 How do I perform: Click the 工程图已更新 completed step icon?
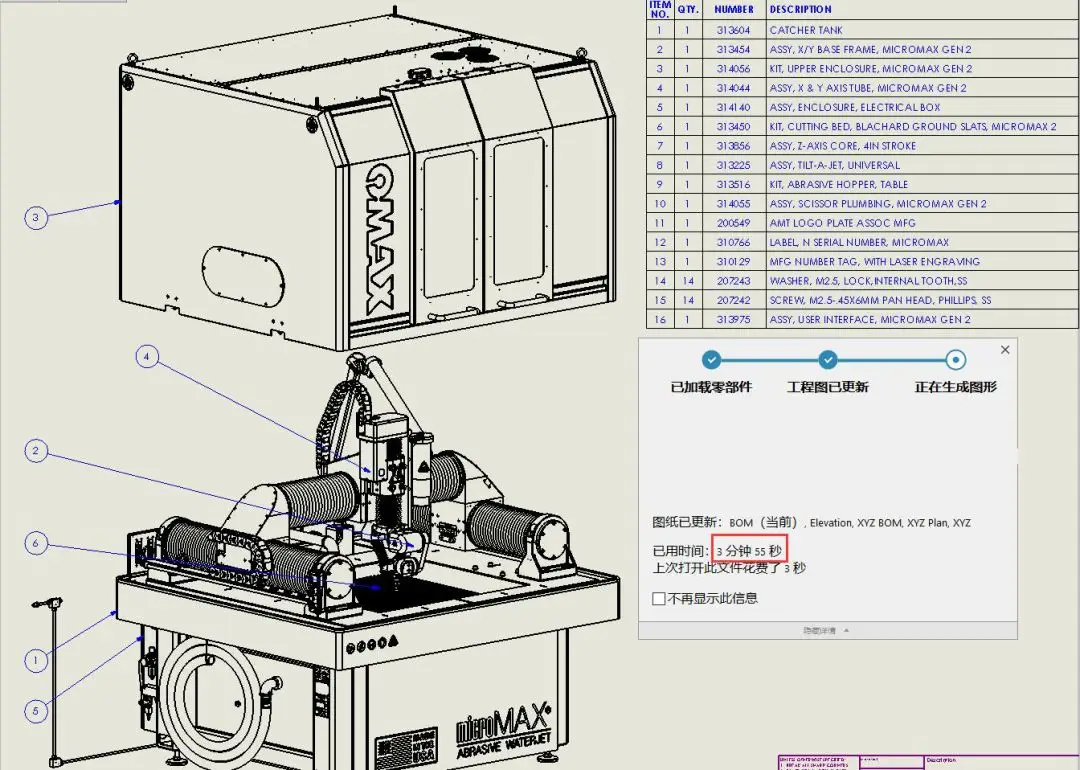(x=828, y=360)
